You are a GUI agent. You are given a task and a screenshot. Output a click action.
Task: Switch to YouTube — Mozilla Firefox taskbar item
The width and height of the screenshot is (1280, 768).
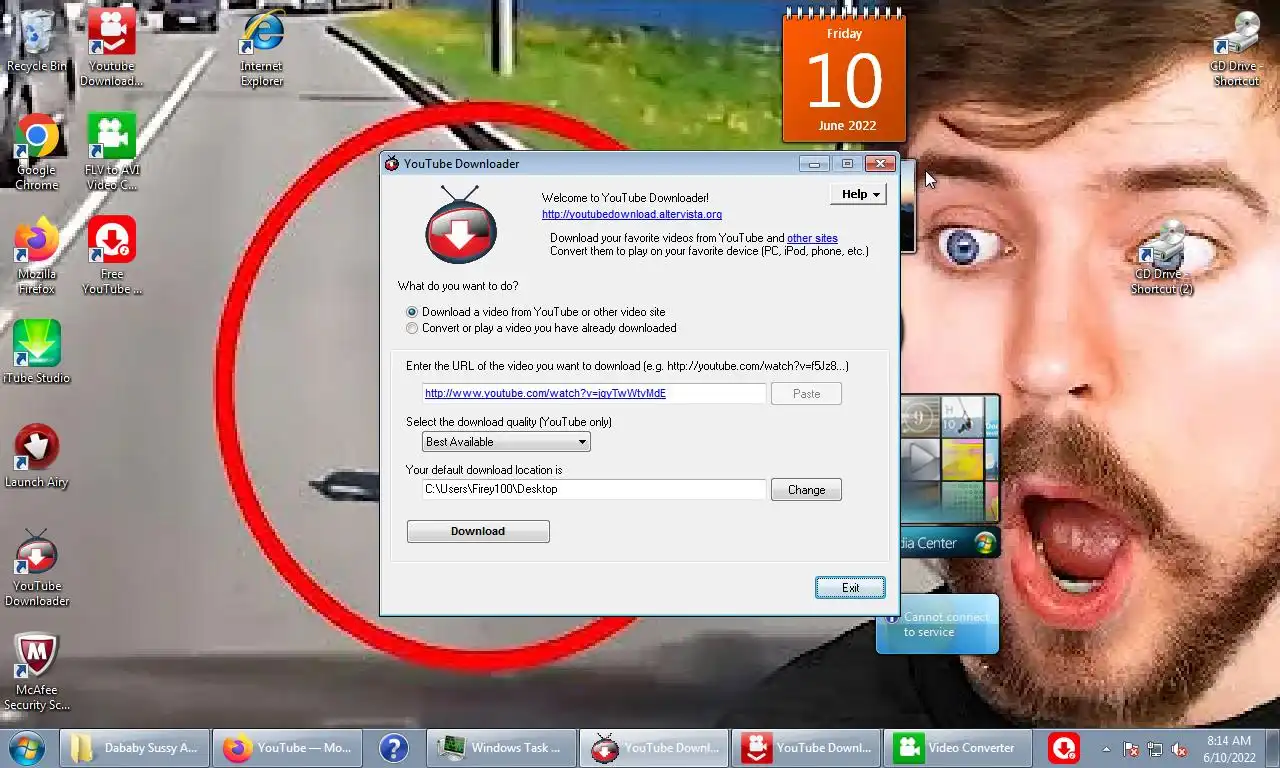pyautogui.click(x=287, y=748)
